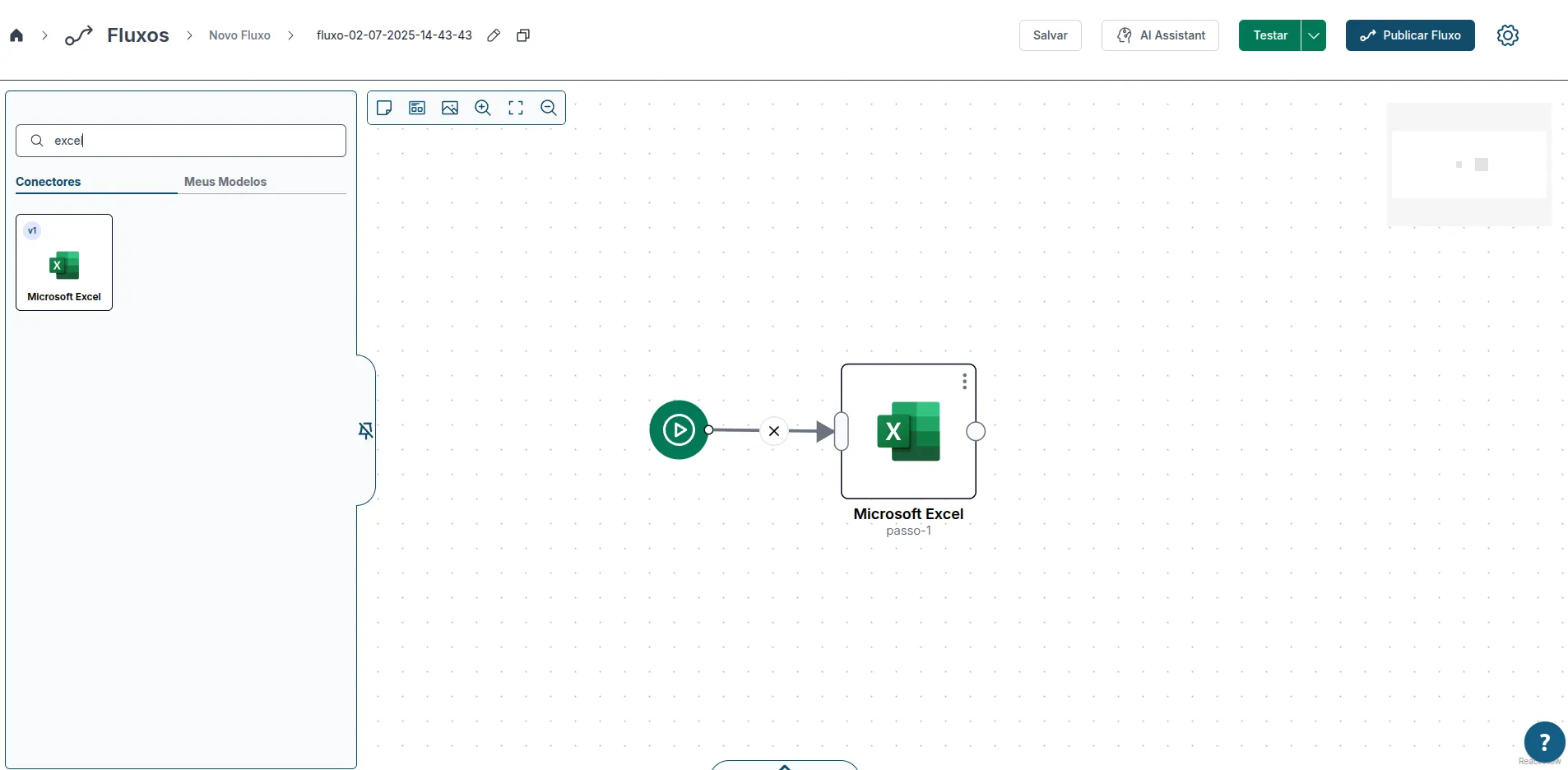1568x770 pixels.
Task: Zoom out of the canvas
Action: 549,108
